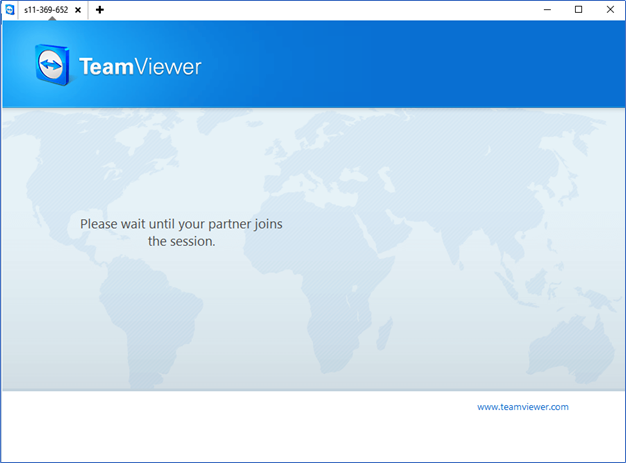This screenshot has width=626, height=463.
Task: Minimize the TeamViewer window
Action: tap(547, 10)
